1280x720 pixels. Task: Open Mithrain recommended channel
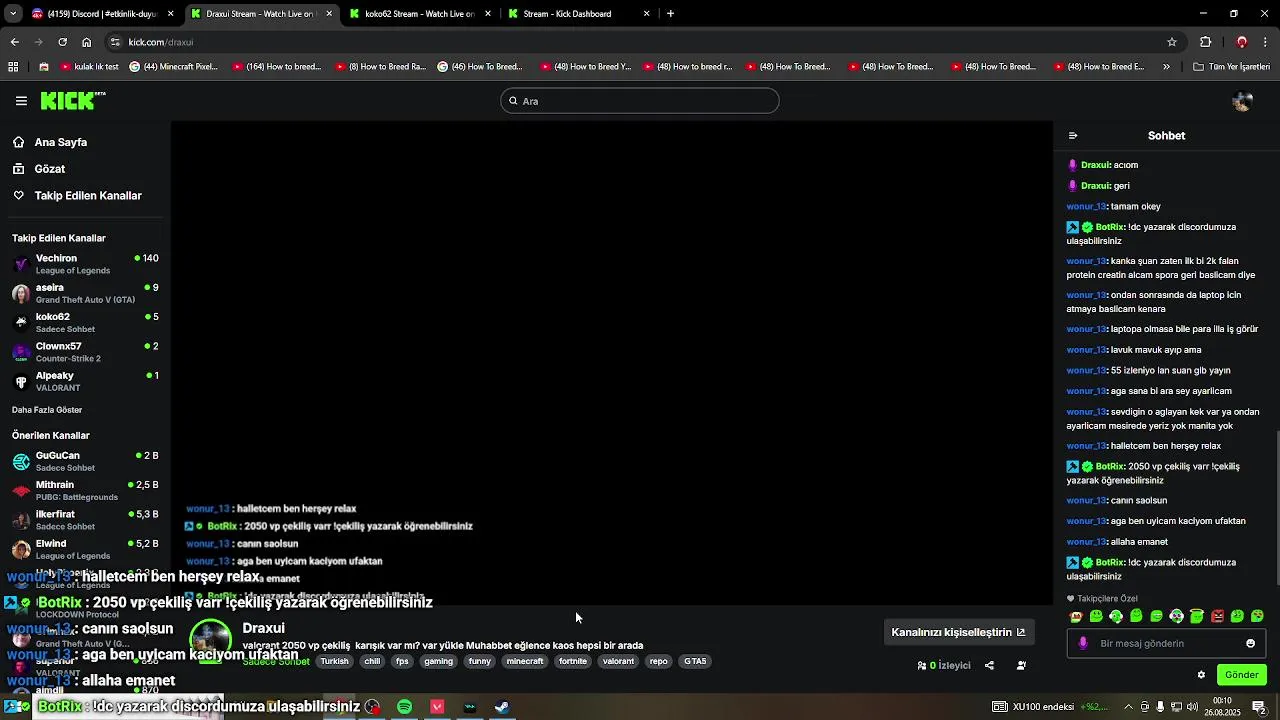(x=86, y=490)
